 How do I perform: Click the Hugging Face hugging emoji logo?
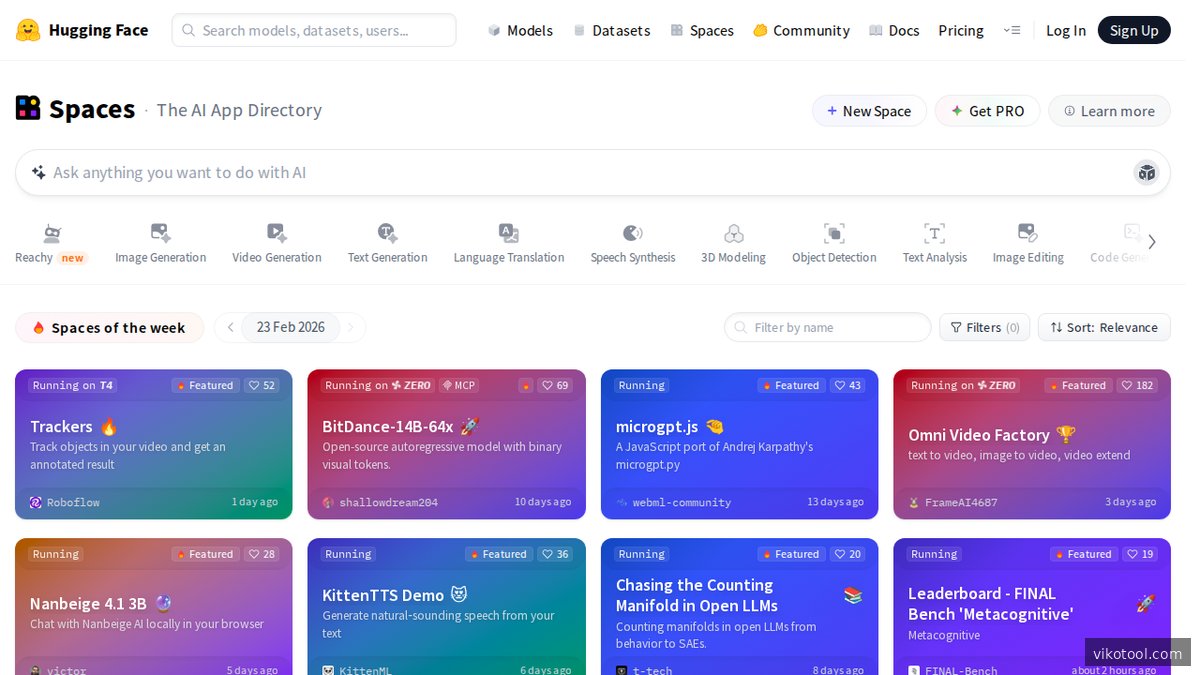pos(26,30)
